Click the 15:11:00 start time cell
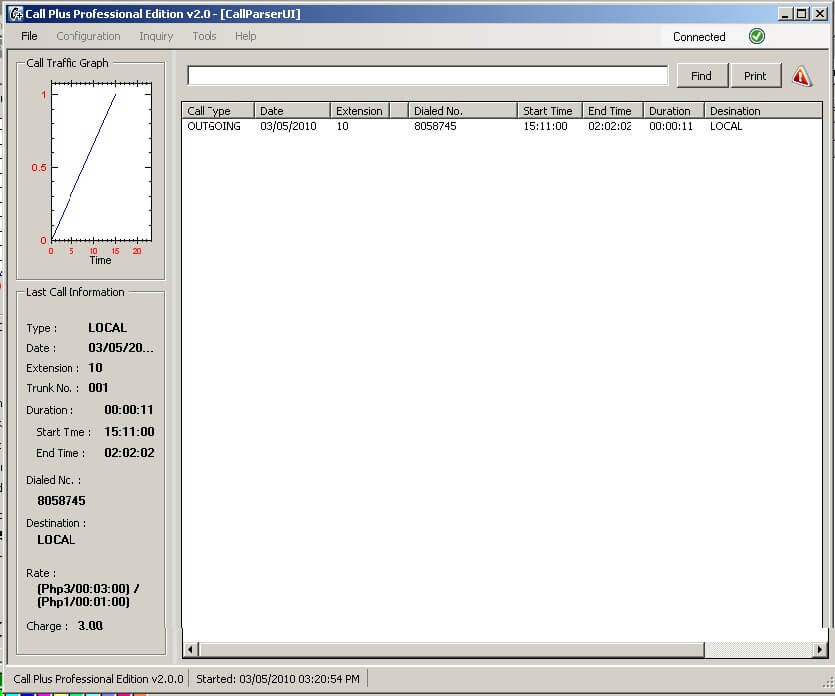The image size is (835, 696). tap(545, 126)
